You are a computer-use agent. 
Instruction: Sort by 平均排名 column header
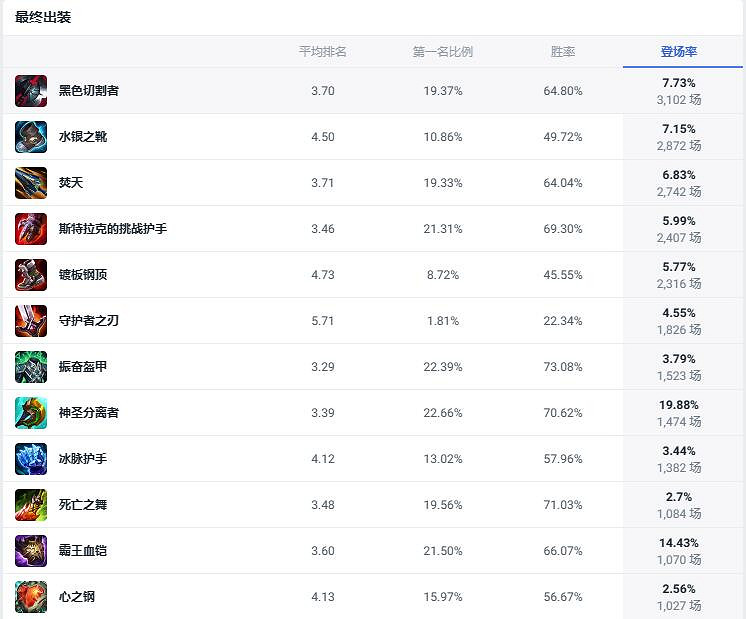322,52
